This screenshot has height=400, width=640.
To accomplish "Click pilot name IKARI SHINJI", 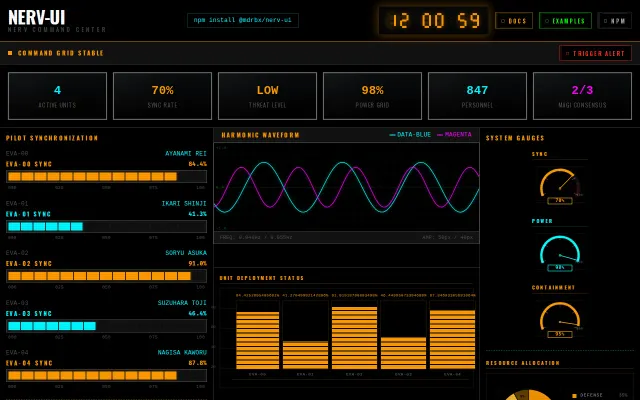I will tap(184, 203).
